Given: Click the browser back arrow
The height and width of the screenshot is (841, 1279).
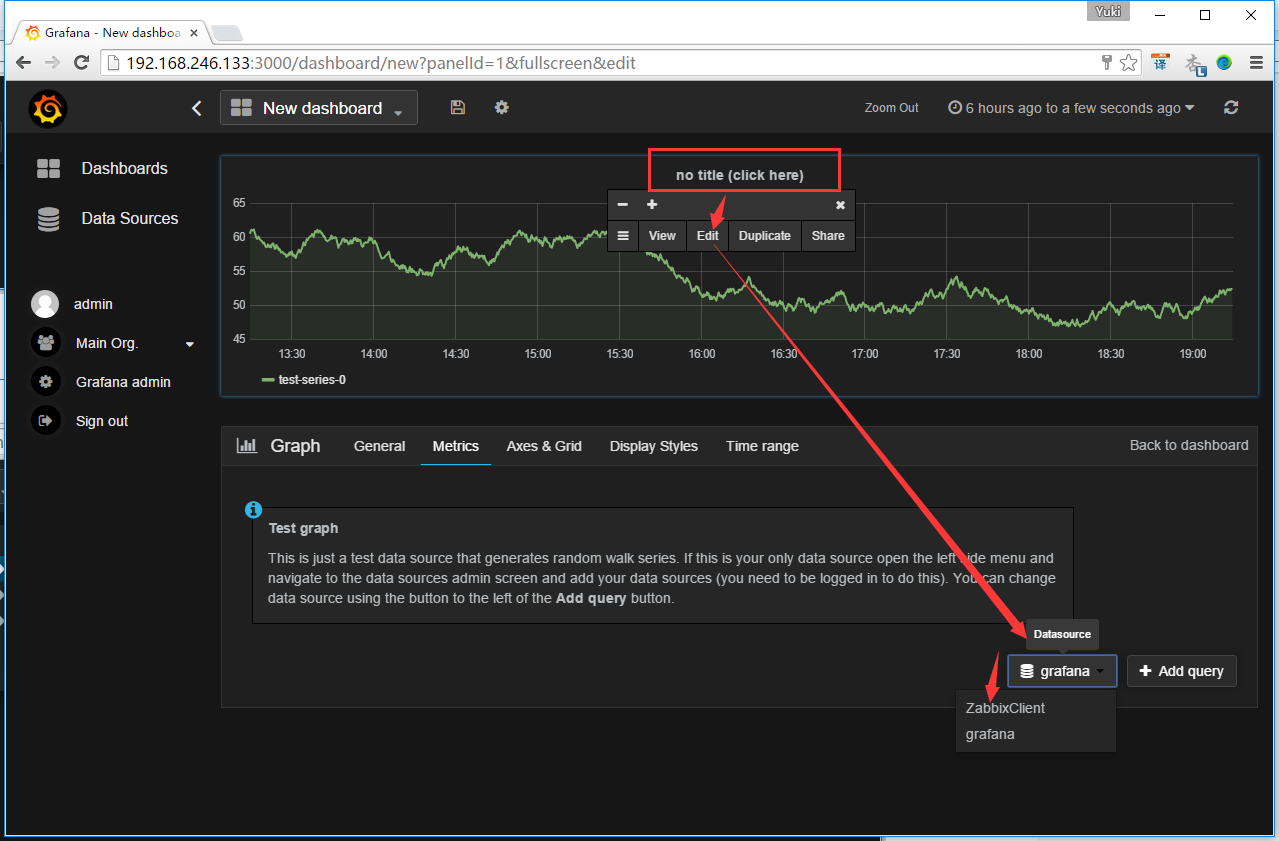Looking at the screenshot, I should click(x=24, y=63).
